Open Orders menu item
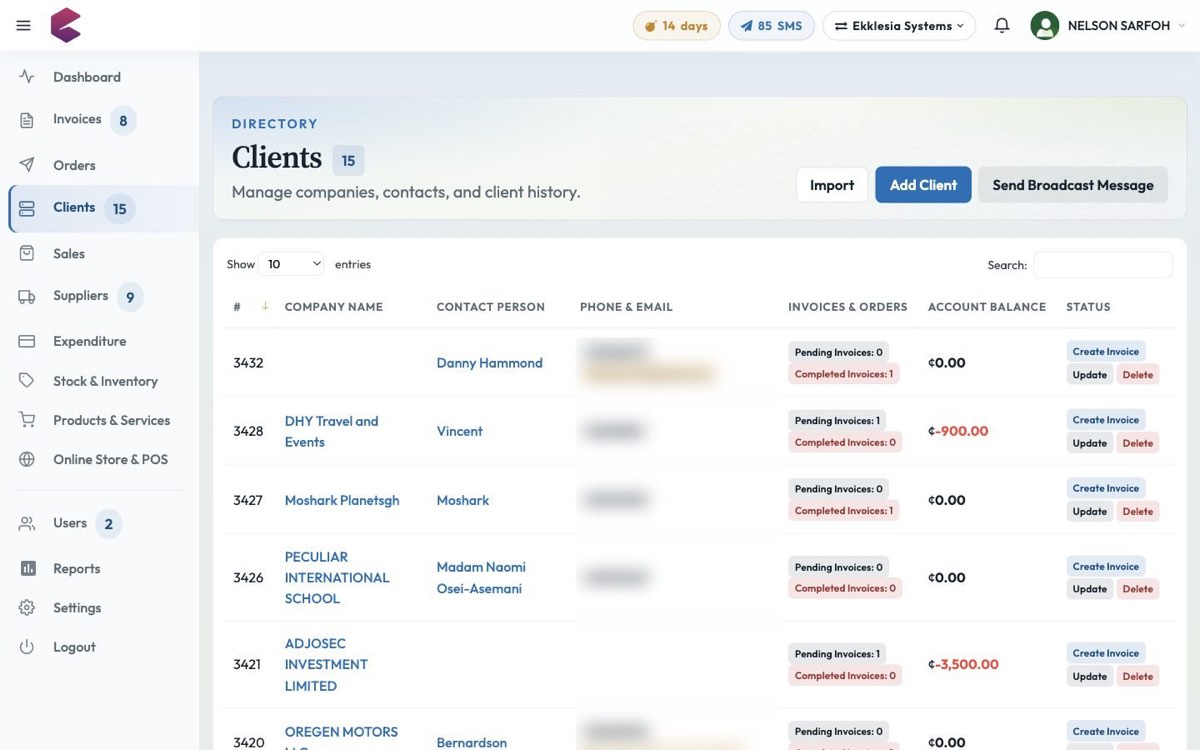 [74, 165]
